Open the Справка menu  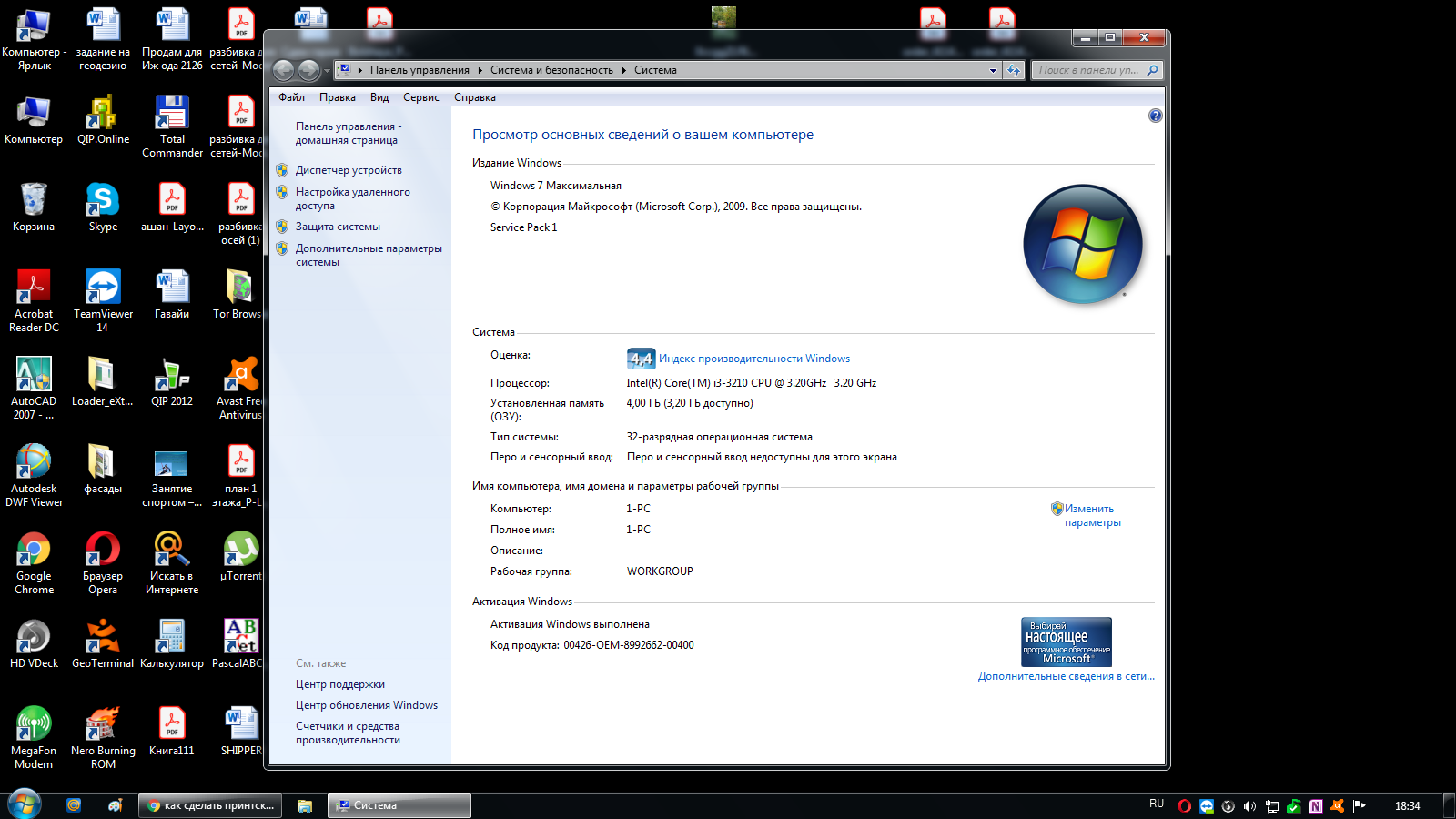click(475, 97)
